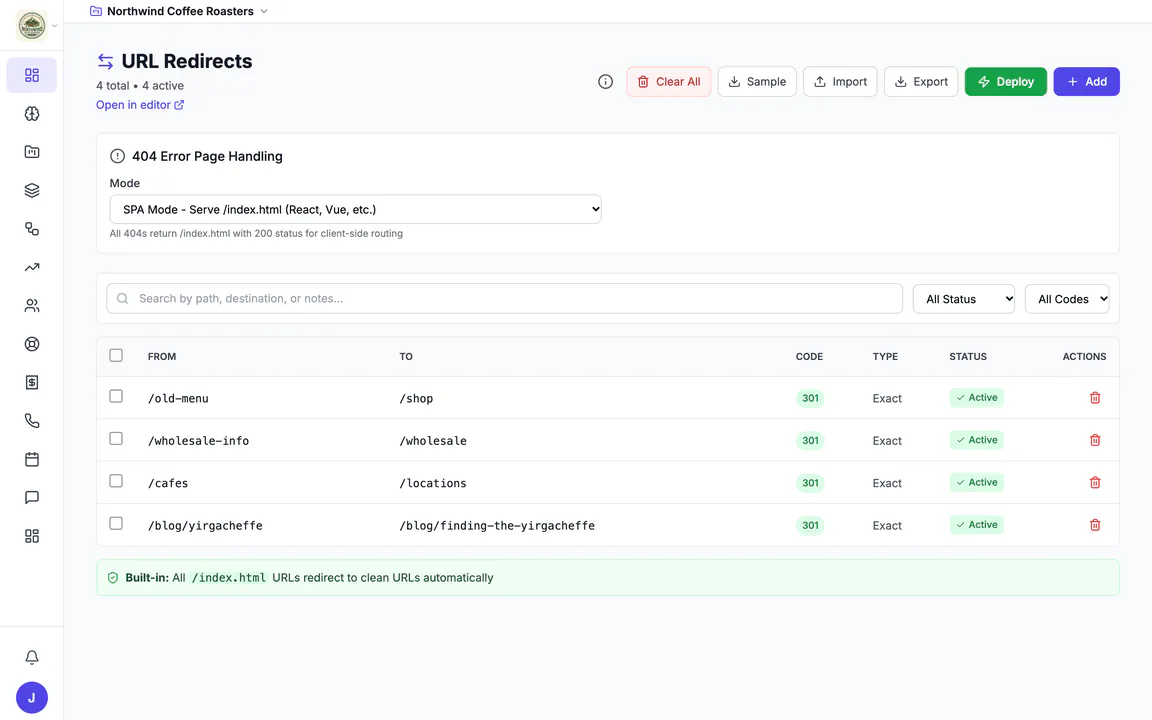Select the /blog/yirgacheffe row checkbox
The image size is (1152, 720).
pos(116,523)
